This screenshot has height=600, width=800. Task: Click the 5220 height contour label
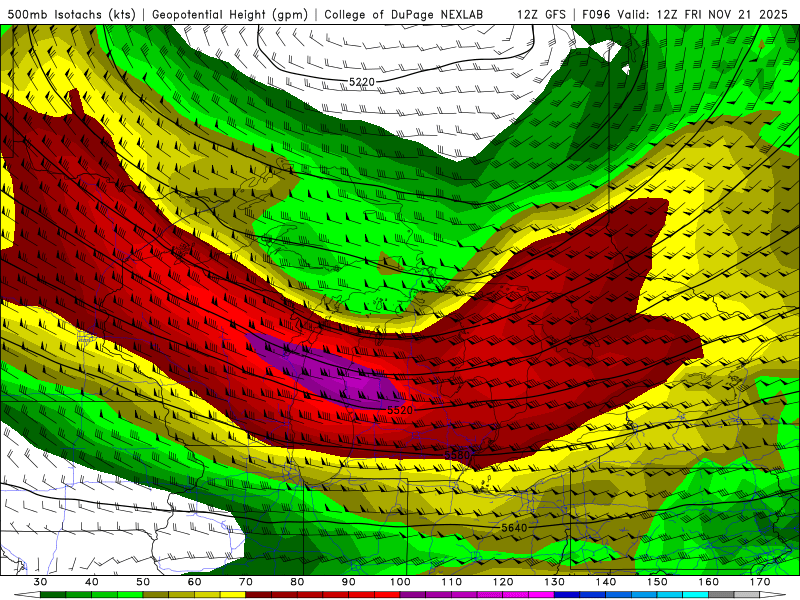(x=362, y=82)
